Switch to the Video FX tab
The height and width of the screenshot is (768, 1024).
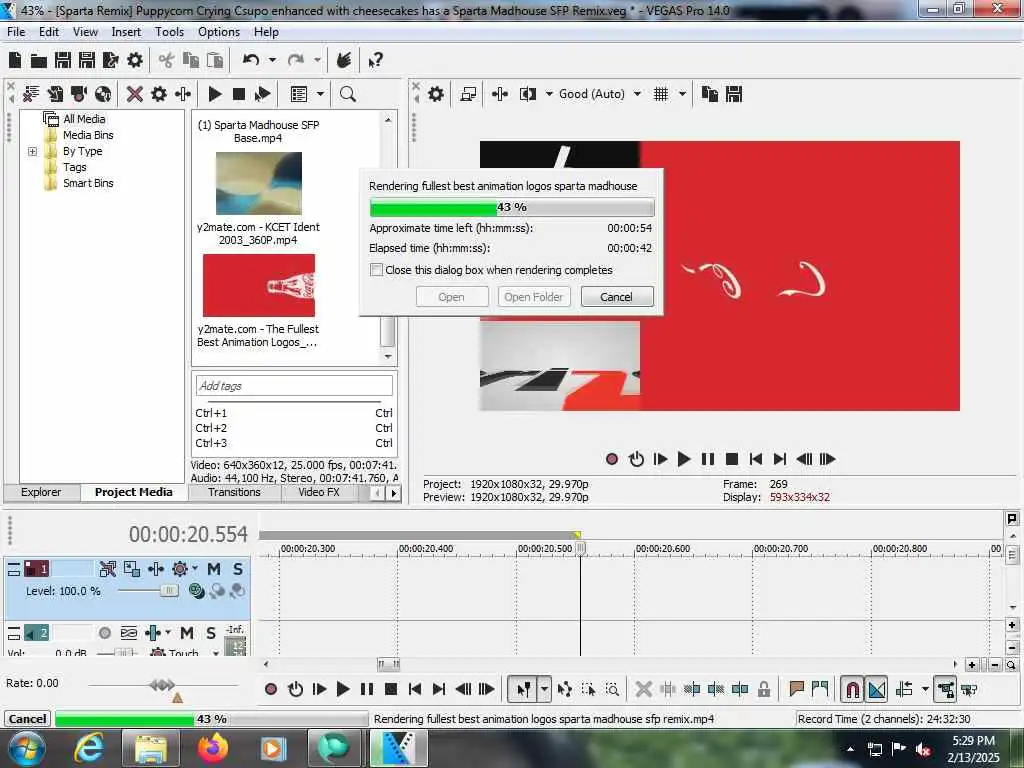click(x=319, y=492)
